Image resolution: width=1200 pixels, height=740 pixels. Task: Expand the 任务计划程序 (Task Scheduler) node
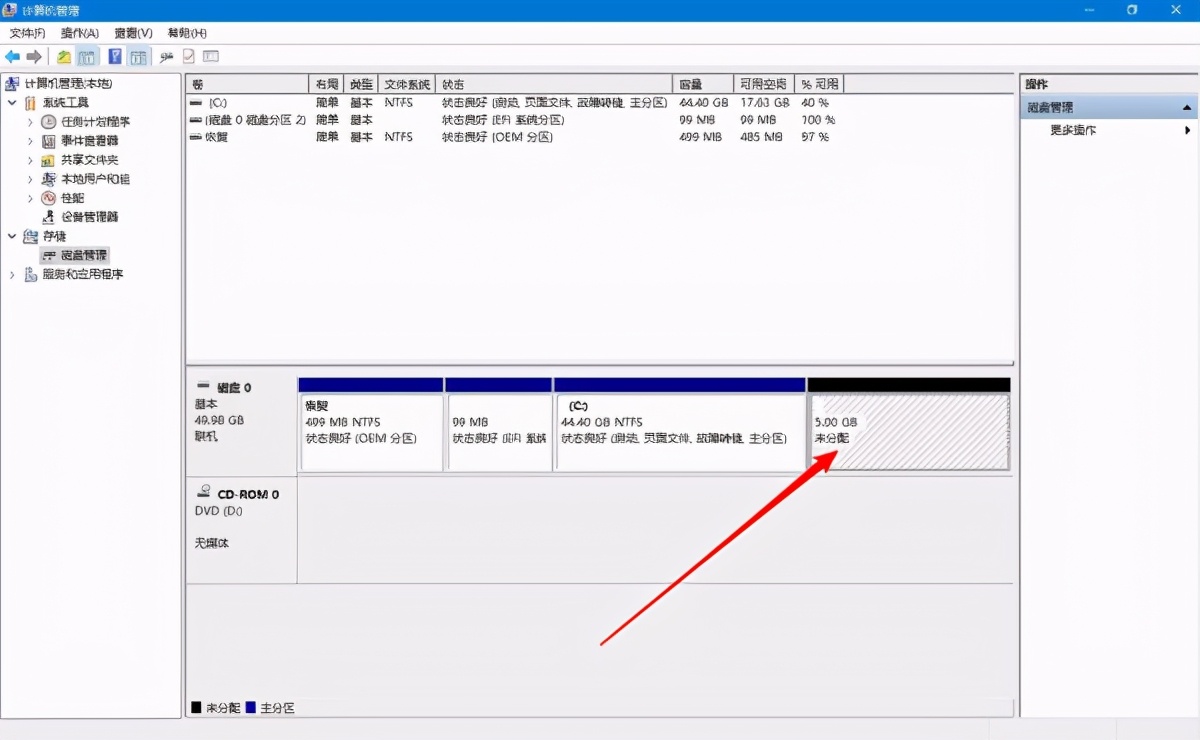[30, 122]
